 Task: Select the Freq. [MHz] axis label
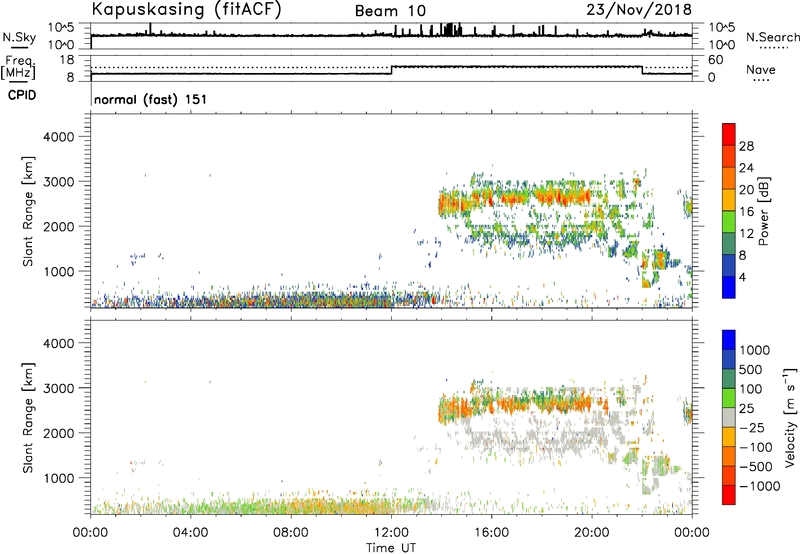point(19,68)
